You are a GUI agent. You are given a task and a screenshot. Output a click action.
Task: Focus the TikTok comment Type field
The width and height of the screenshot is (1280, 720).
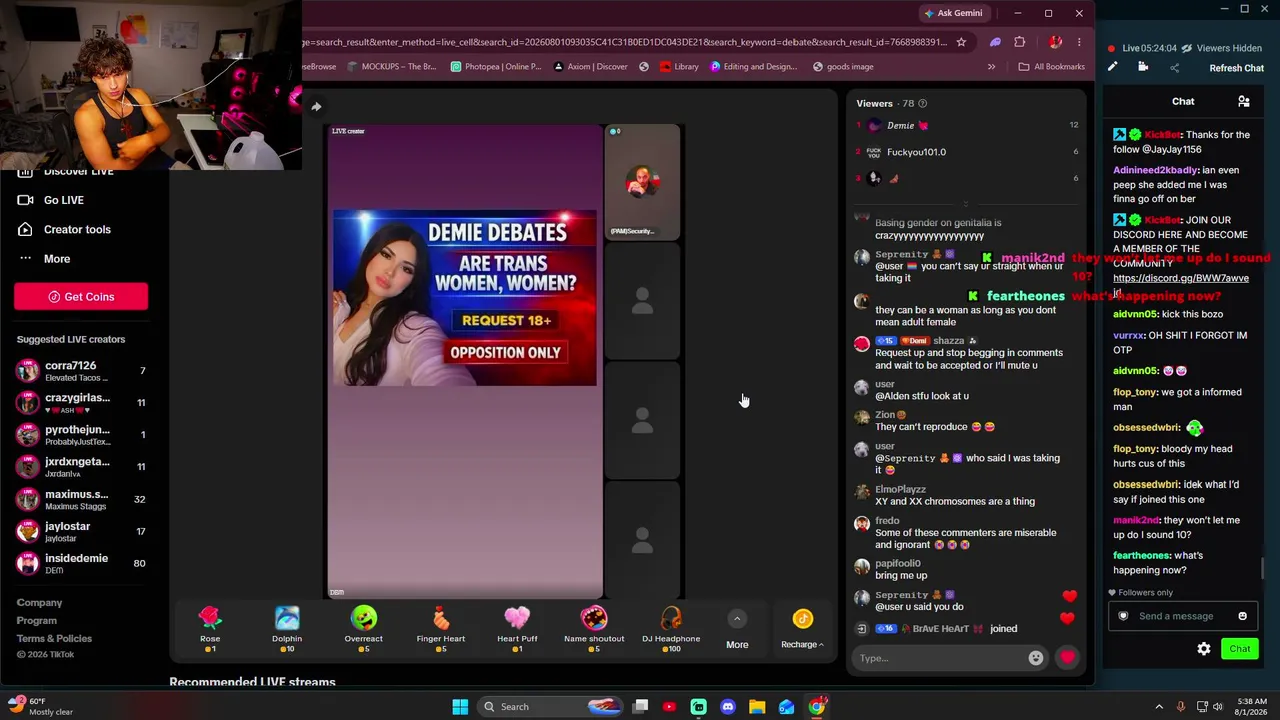(x=940, y=658)
